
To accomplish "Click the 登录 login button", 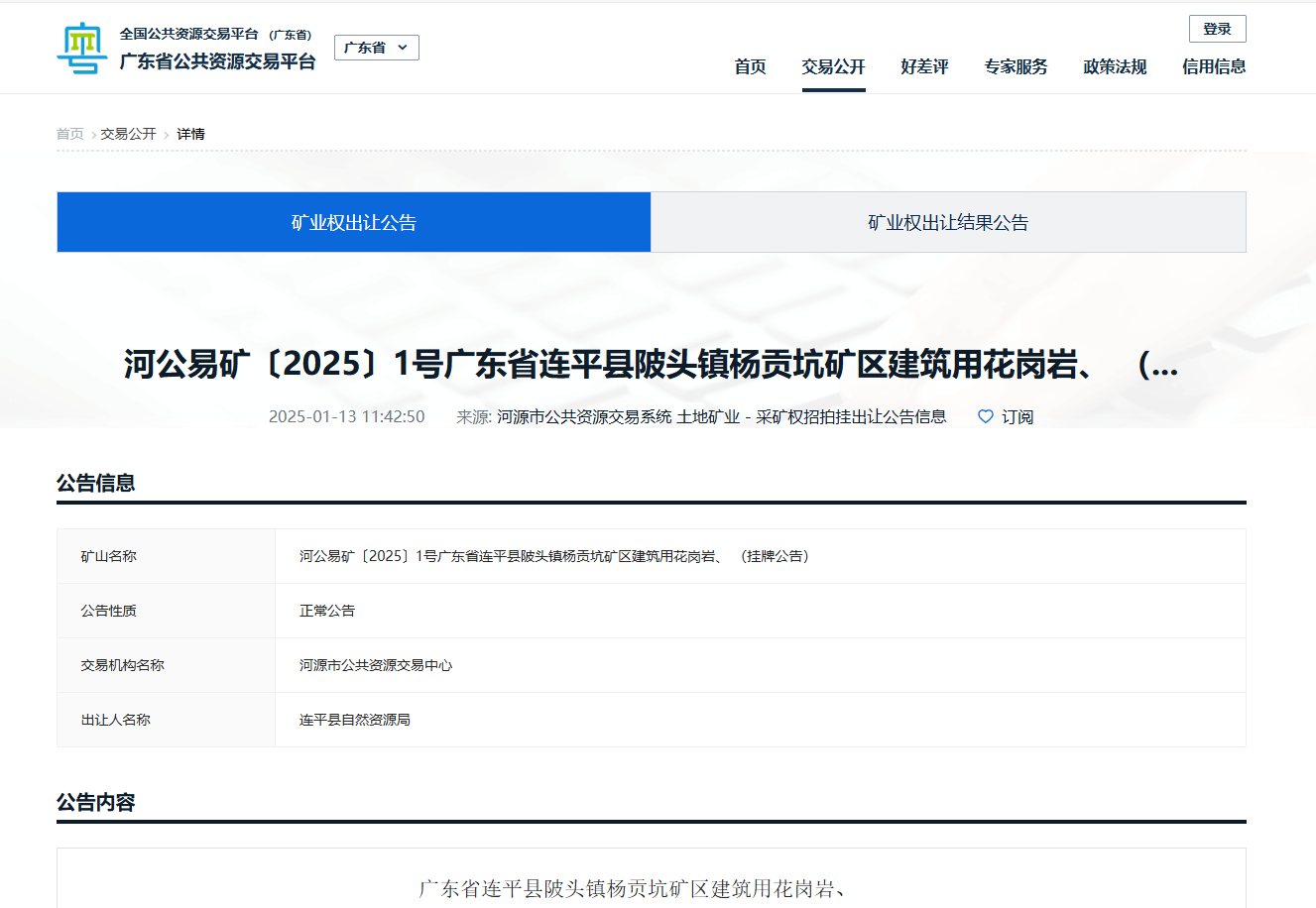I will [1217, 29].
